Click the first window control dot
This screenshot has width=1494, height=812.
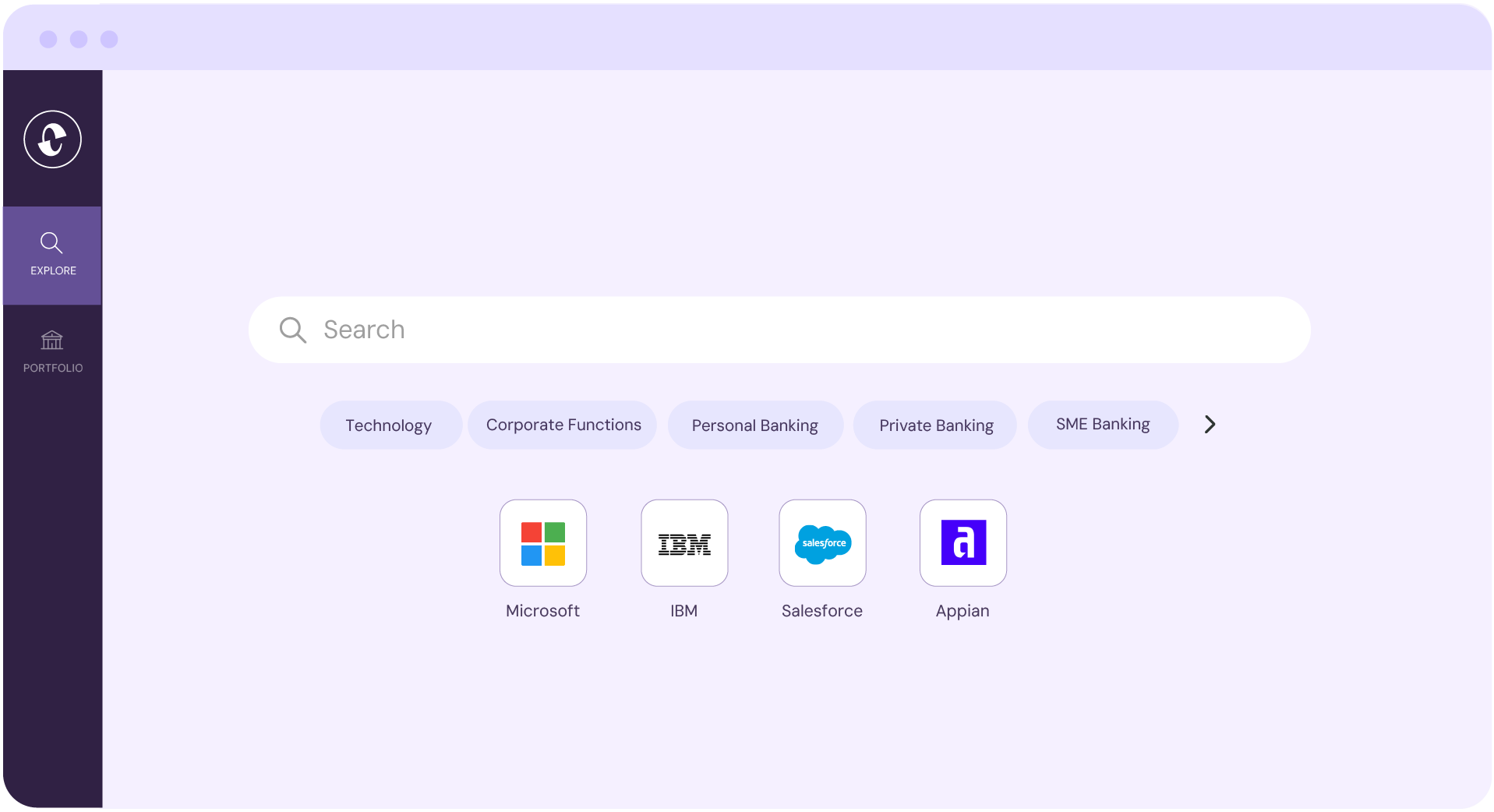[x=48, y=39]
